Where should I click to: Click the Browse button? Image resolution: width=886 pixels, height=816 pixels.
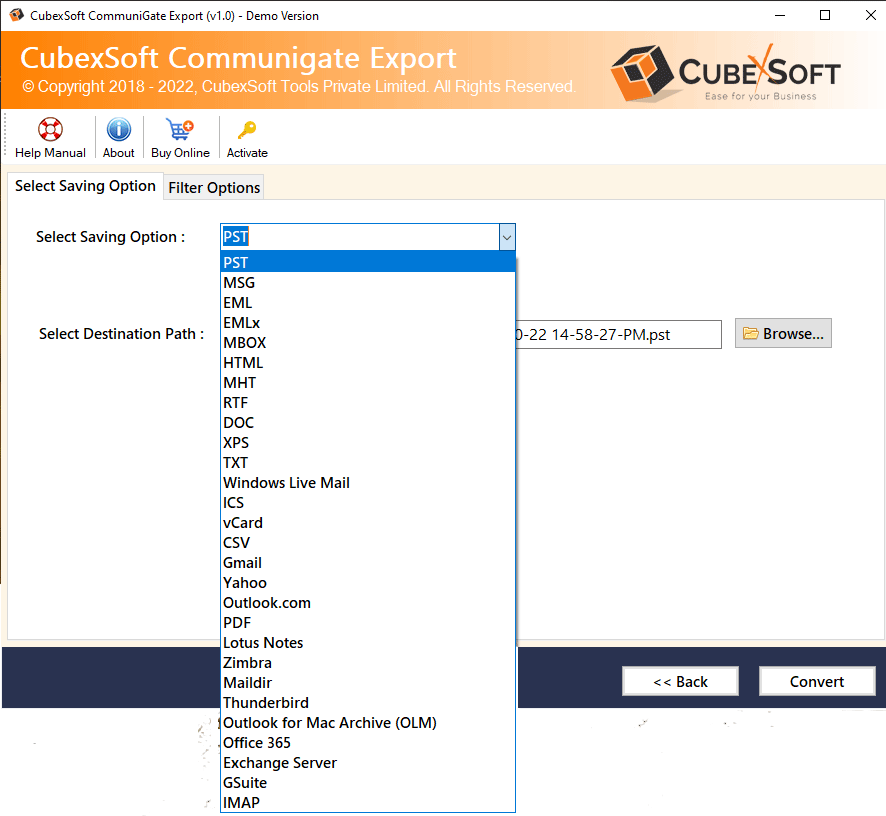point(783,333)
